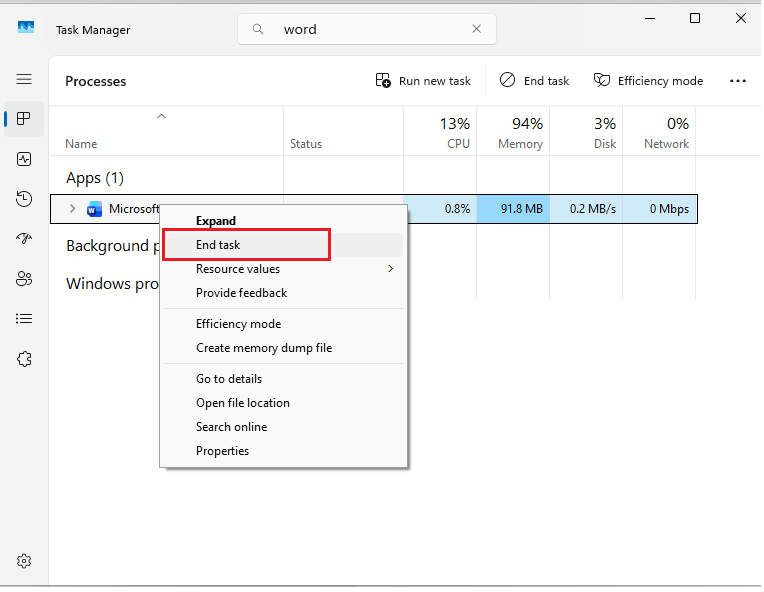Click the search magnifier icon
The height and width of the screenshot is (592, 764).
pos(258,29)
